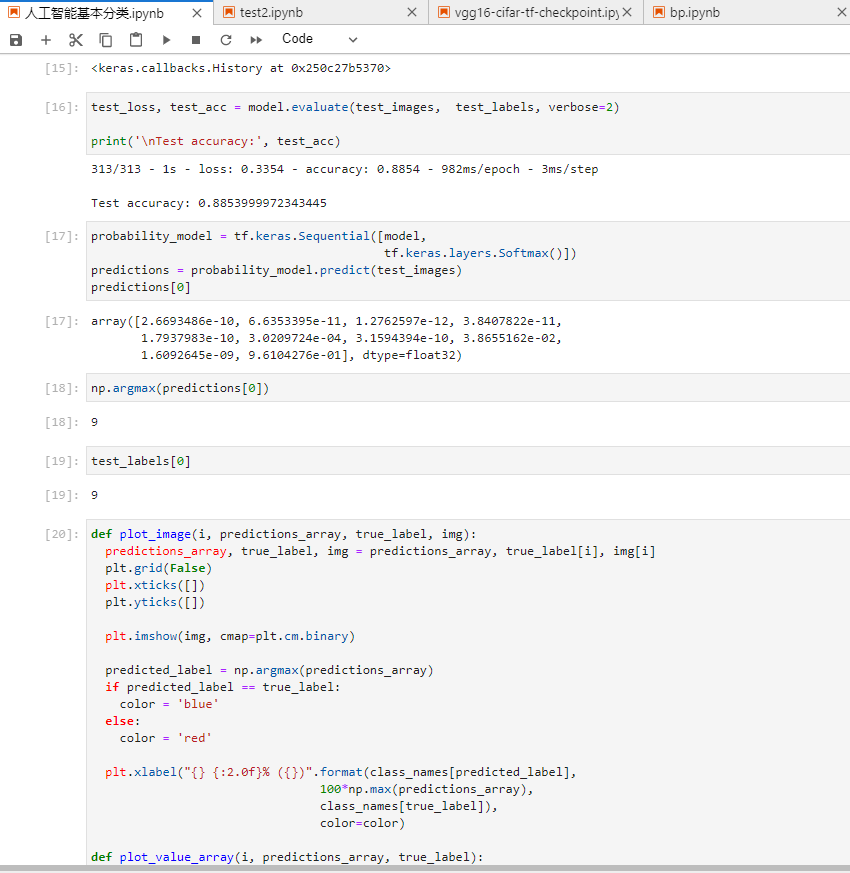
Task: Close the bp.ipynb tab
Action: 841,13
